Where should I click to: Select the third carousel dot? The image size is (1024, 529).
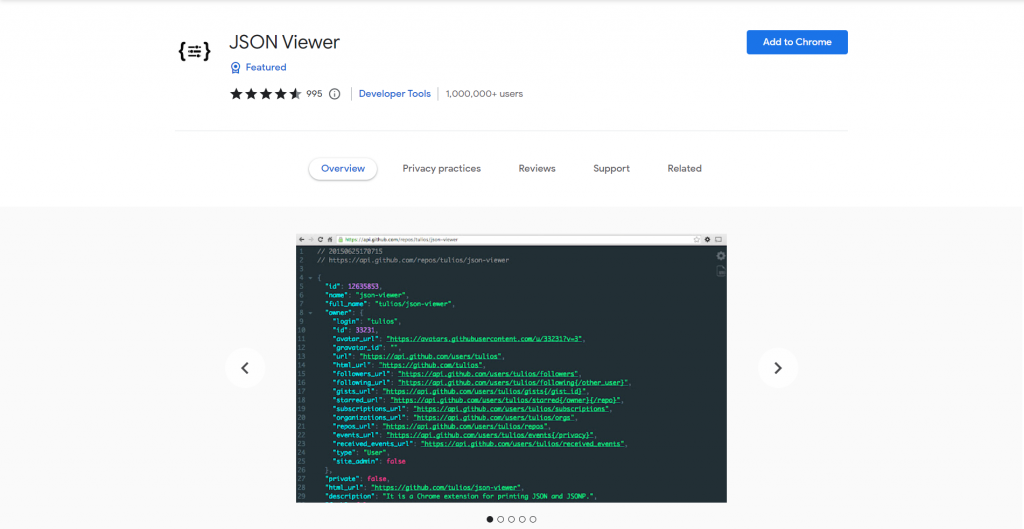511,519
